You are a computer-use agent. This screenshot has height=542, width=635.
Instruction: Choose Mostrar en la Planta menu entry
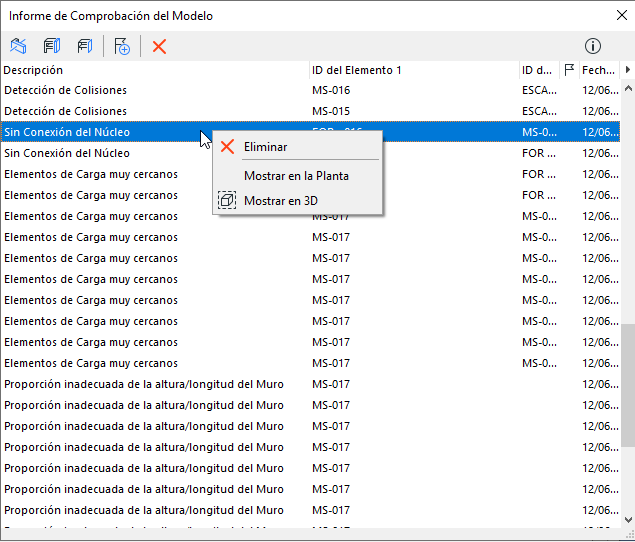click(296, 176)
